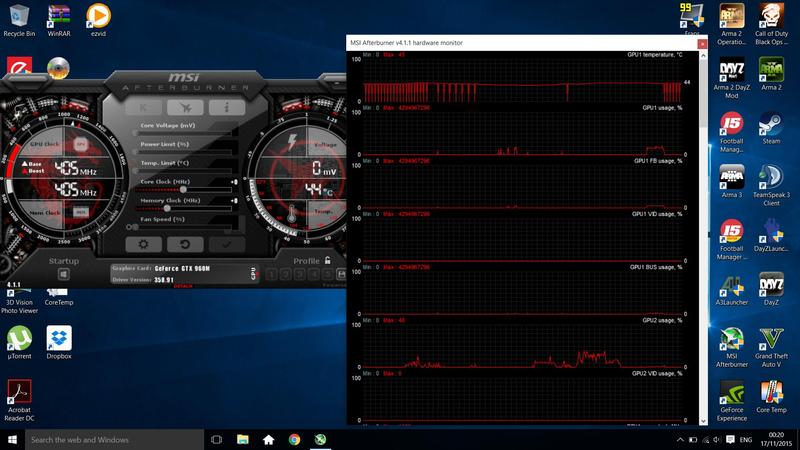Viewport: 800px width, 450px height.
Task: Select the Arma 2 Operation desktop icon
Action: tap(732, 24)
